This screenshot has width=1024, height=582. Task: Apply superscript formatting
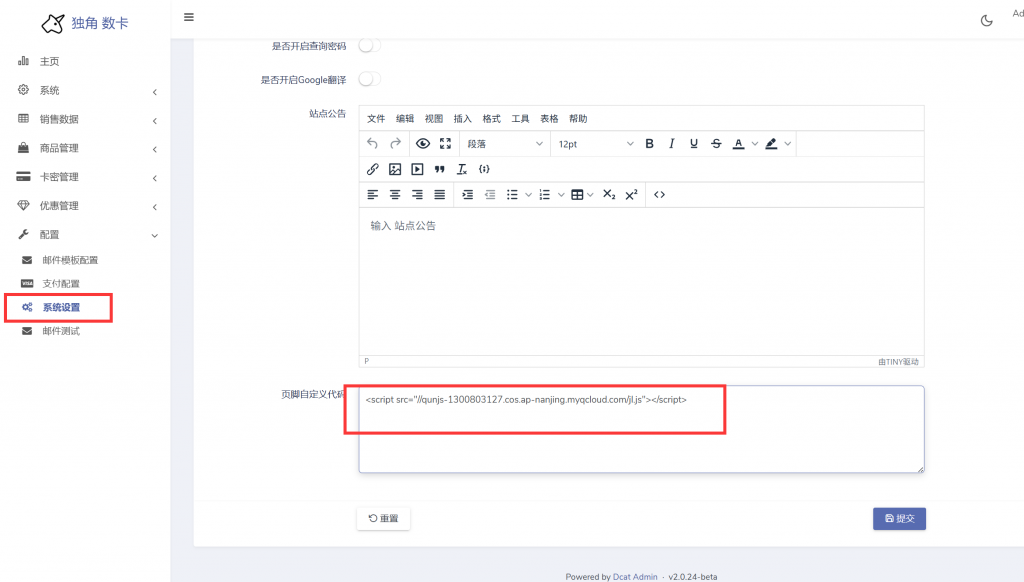click(631, 195)
